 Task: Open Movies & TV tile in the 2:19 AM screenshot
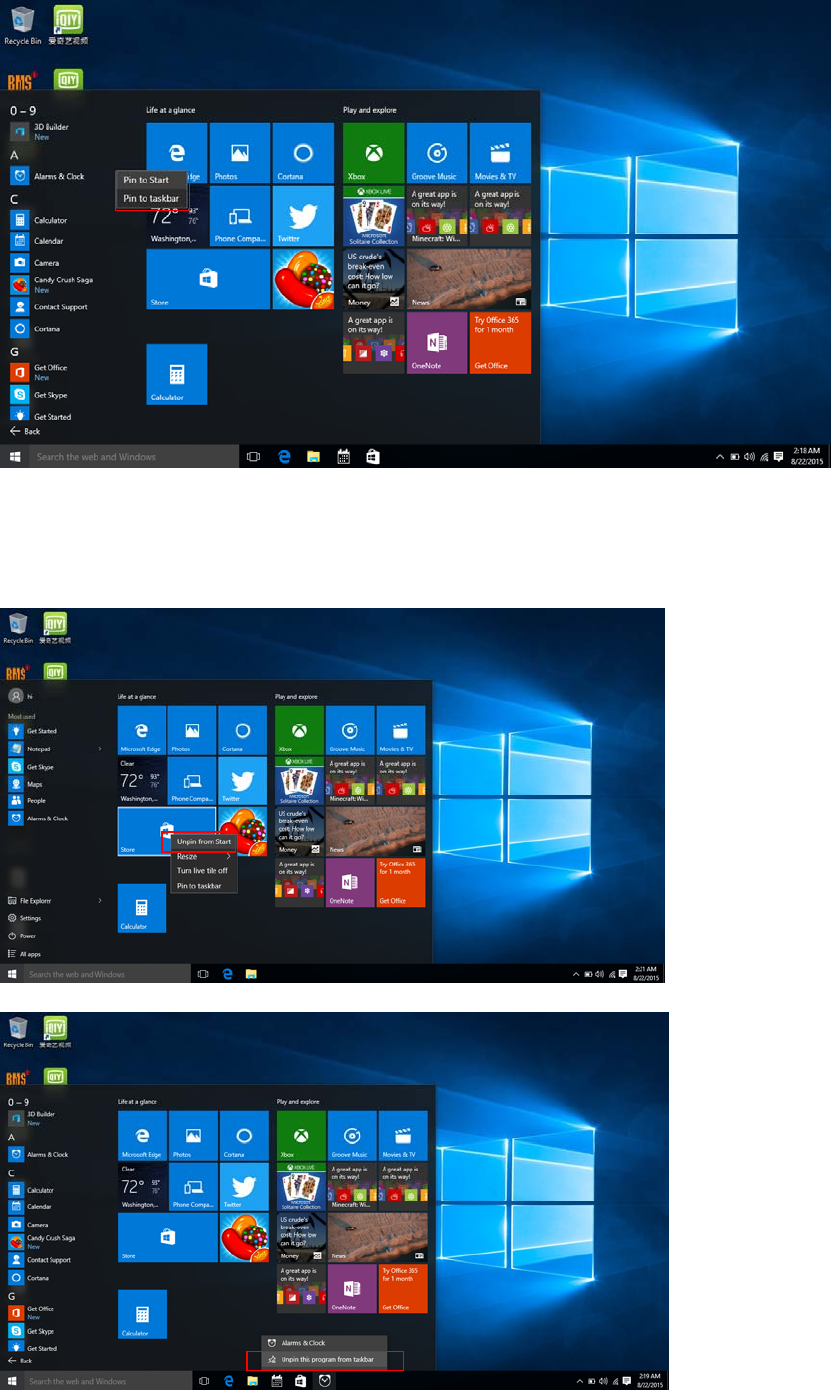pos(403,1136)
